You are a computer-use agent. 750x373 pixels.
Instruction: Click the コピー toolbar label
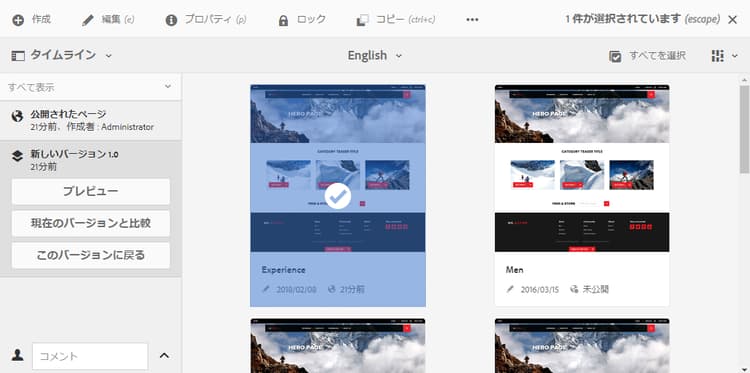coord(390,20)
